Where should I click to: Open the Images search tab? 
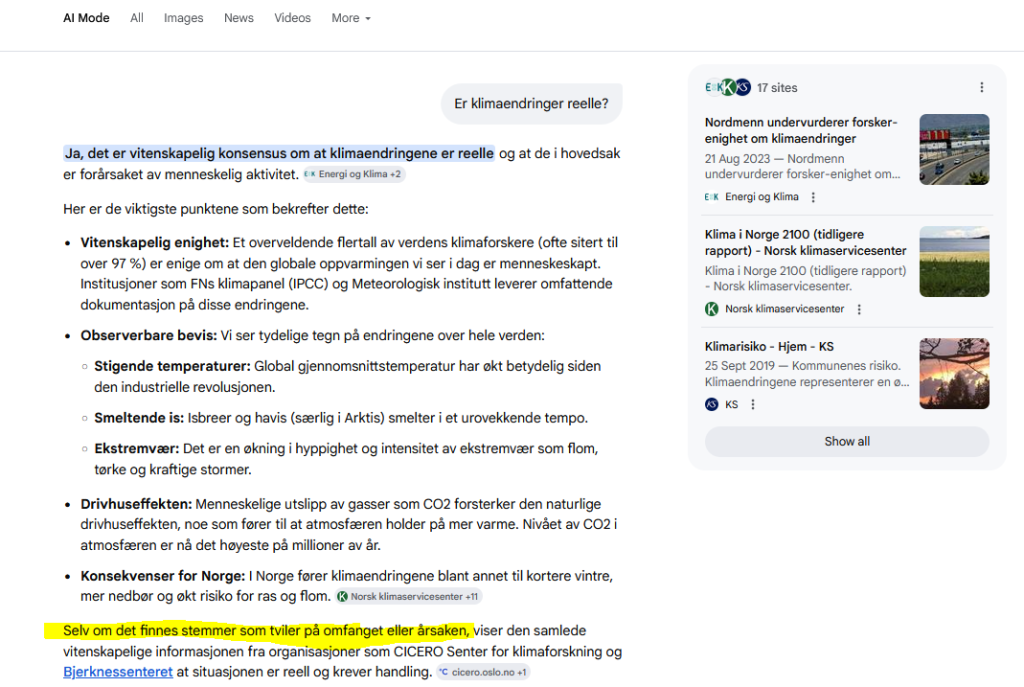(x=184, y=18)
